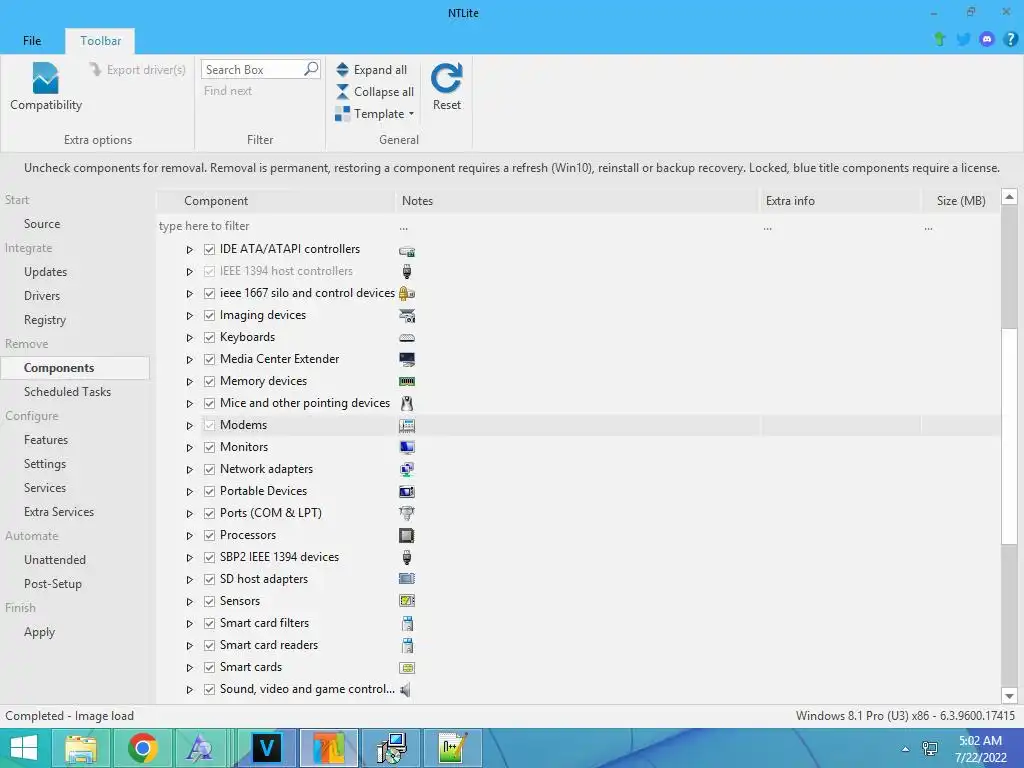
Task: Uncheck the Imaging devices checkbox
Action: [x=209, y=315]
